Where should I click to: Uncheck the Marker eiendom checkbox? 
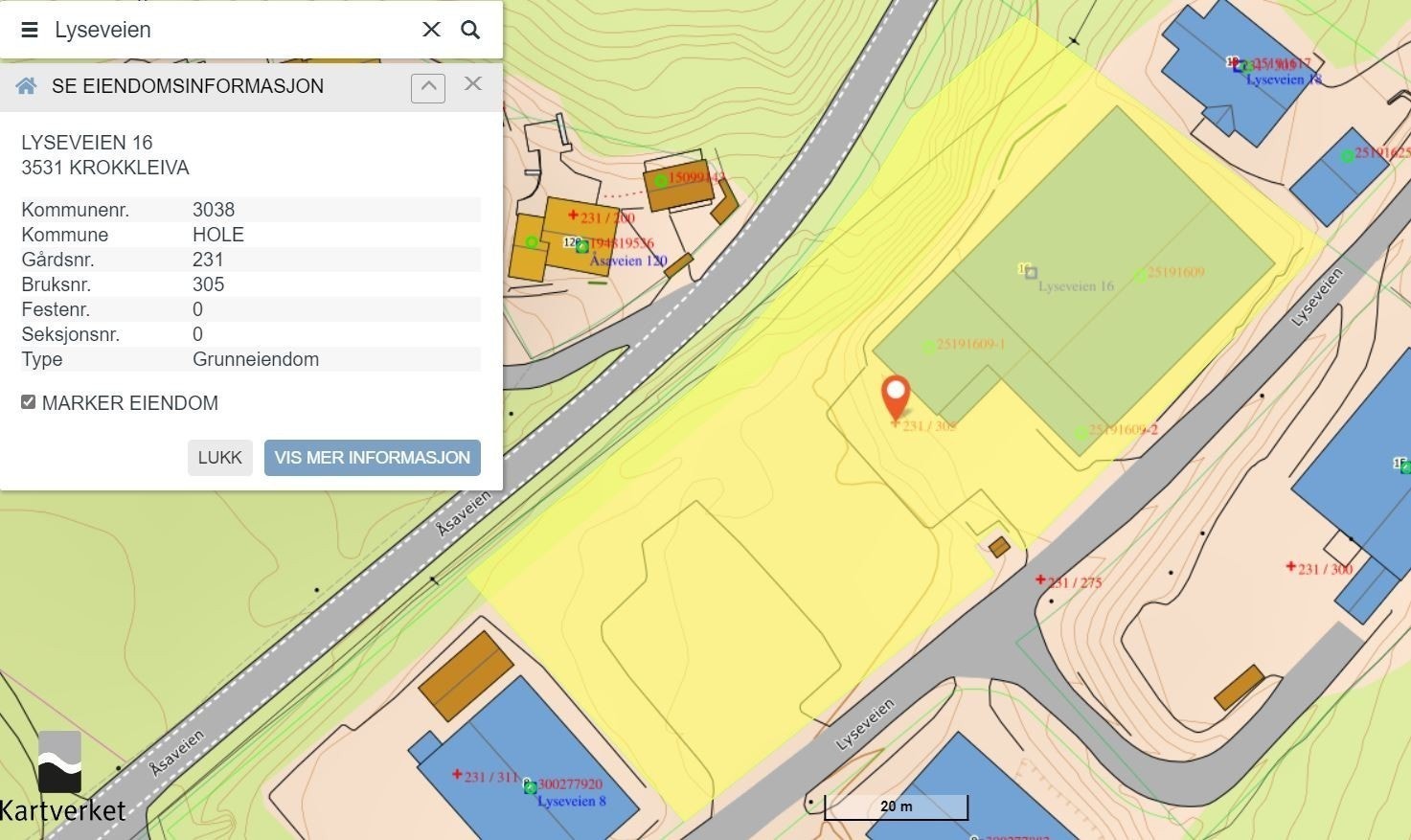click(29, 402)
